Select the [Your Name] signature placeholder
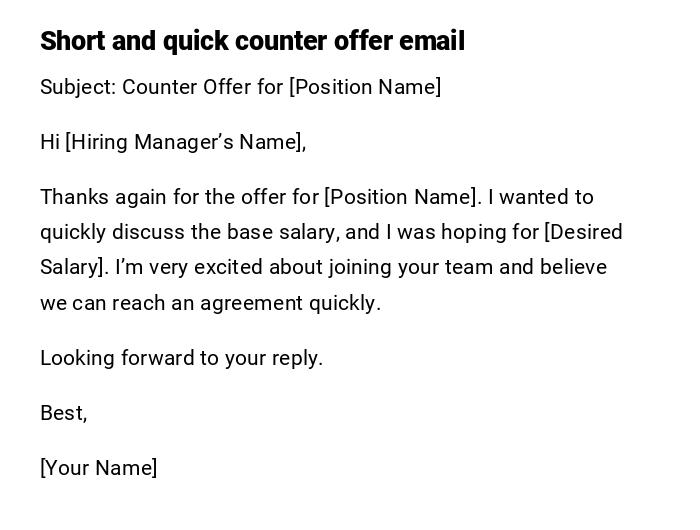 (98, 468)
